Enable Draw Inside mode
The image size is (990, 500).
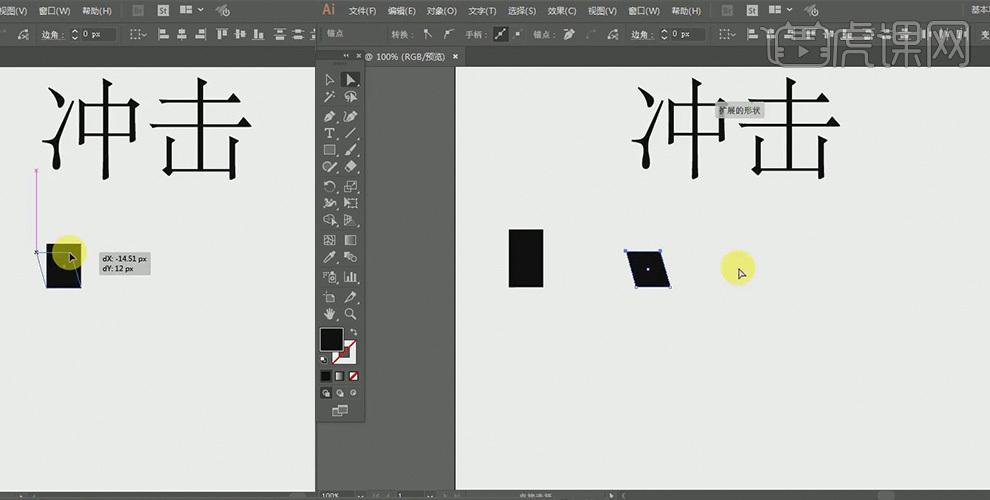point(353,393)
